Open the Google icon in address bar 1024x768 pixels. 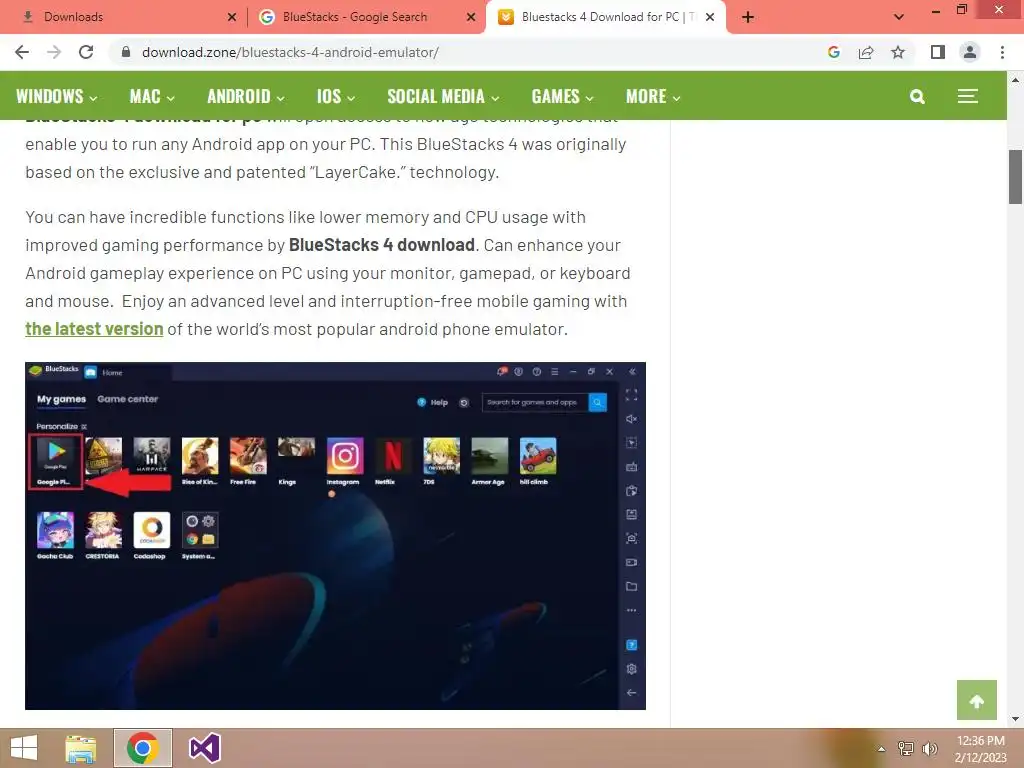pyautogui.click(x=834, y=52)
